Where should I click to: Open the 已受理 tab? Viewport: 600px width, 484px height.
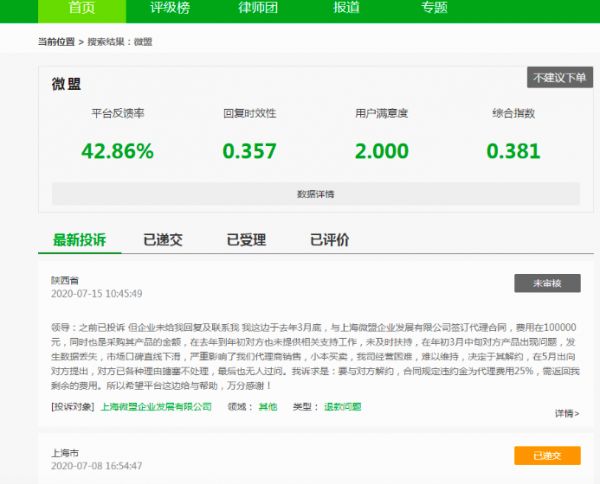click(x=246, y=240)
